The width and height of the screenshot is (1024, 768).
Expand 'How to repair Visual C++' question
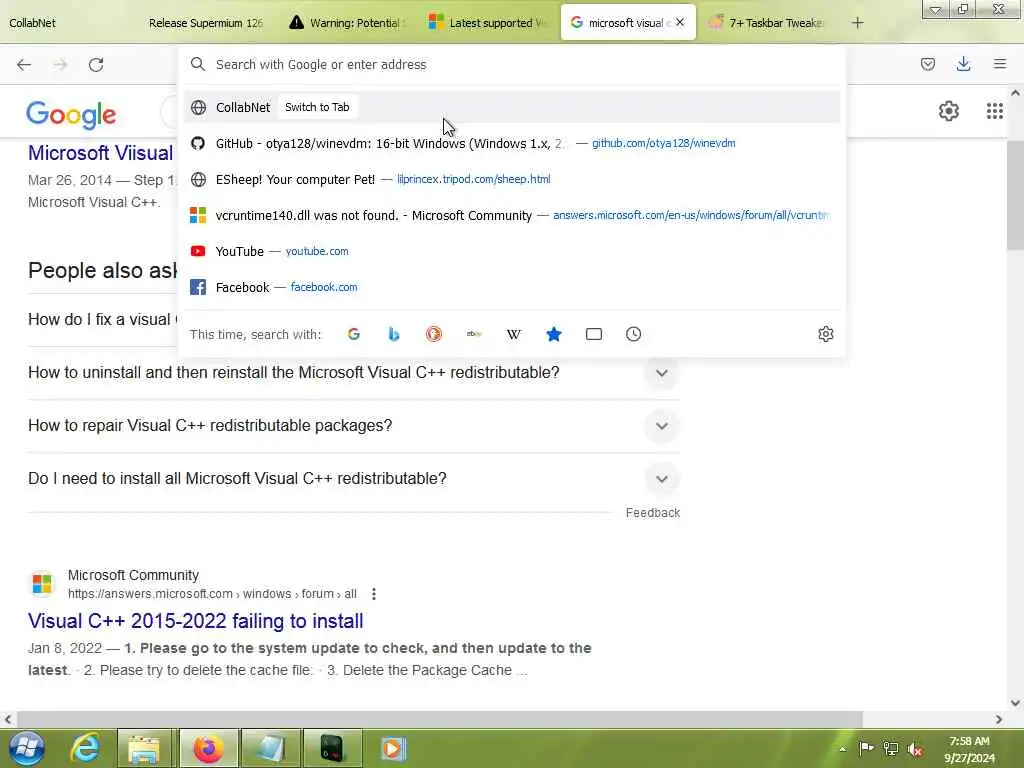(662, 426)
